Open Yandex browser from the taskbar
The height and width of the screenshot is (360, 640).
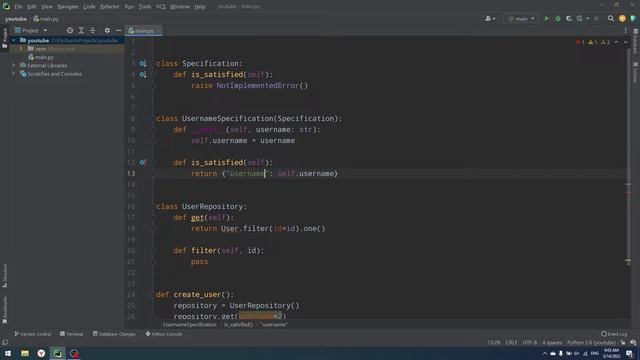click(41, 353)
